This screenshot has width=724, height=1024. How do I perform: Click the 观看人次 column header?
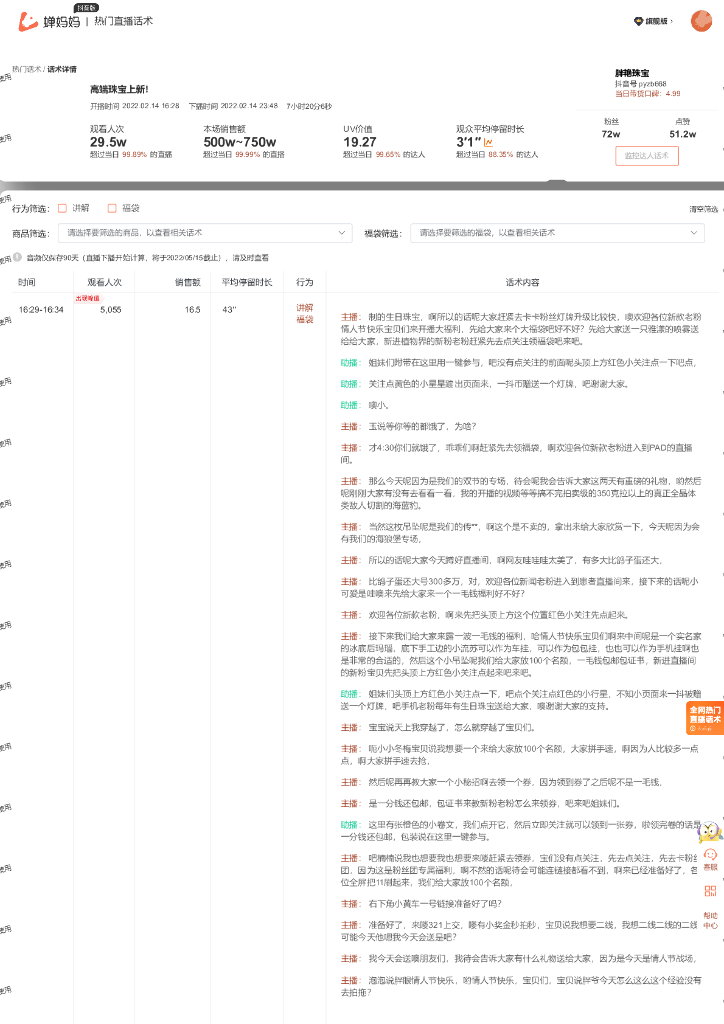coord(104,282)
